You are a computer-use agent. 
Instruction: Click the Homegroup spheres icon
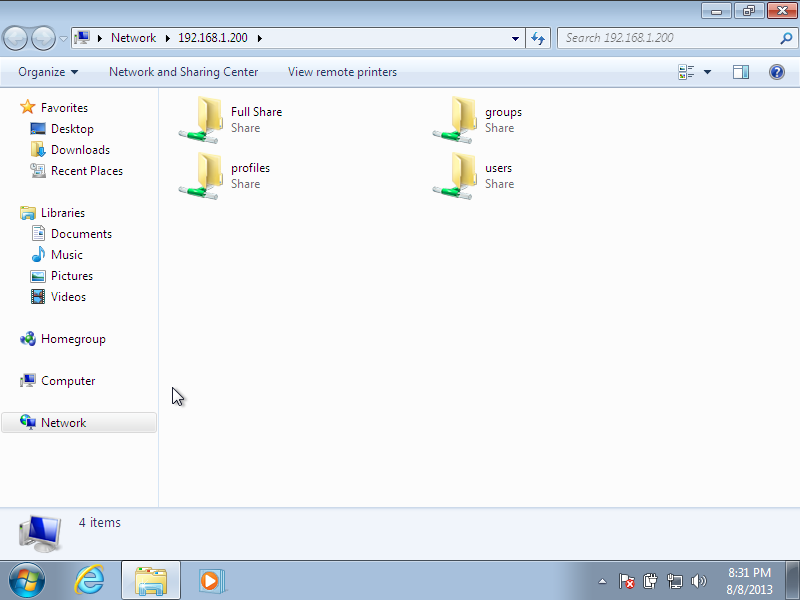(x=28, y=338)
